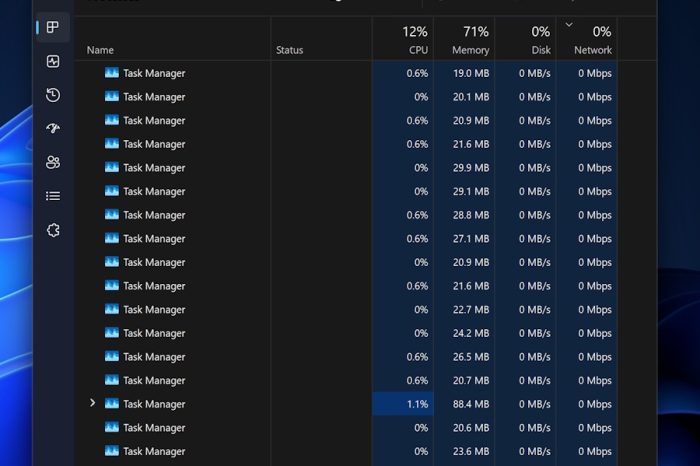Open the Startup apps page icon

(53, 129)
